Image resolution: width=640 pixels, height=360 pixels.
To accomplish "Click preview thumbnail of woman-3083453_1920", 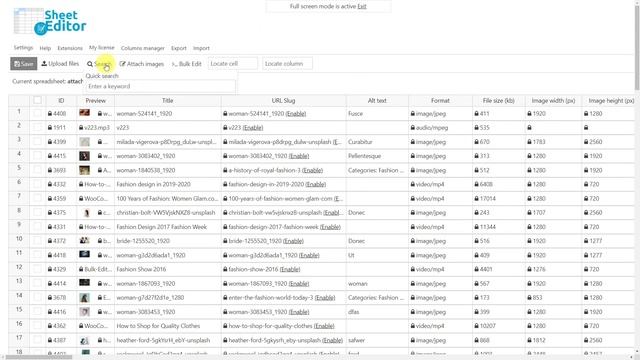I will 84,312.
